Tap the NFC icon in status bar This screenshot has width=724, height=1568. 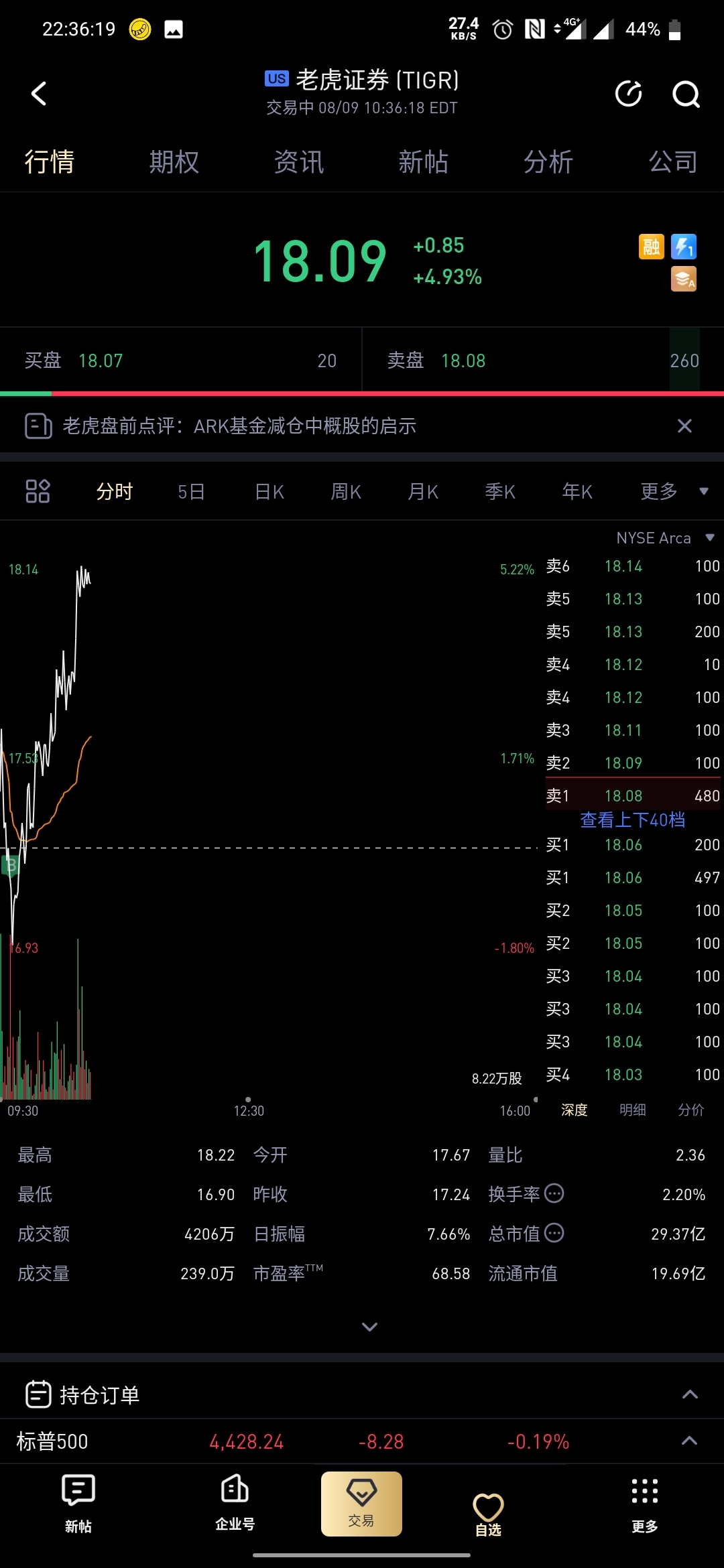point(534,29)
